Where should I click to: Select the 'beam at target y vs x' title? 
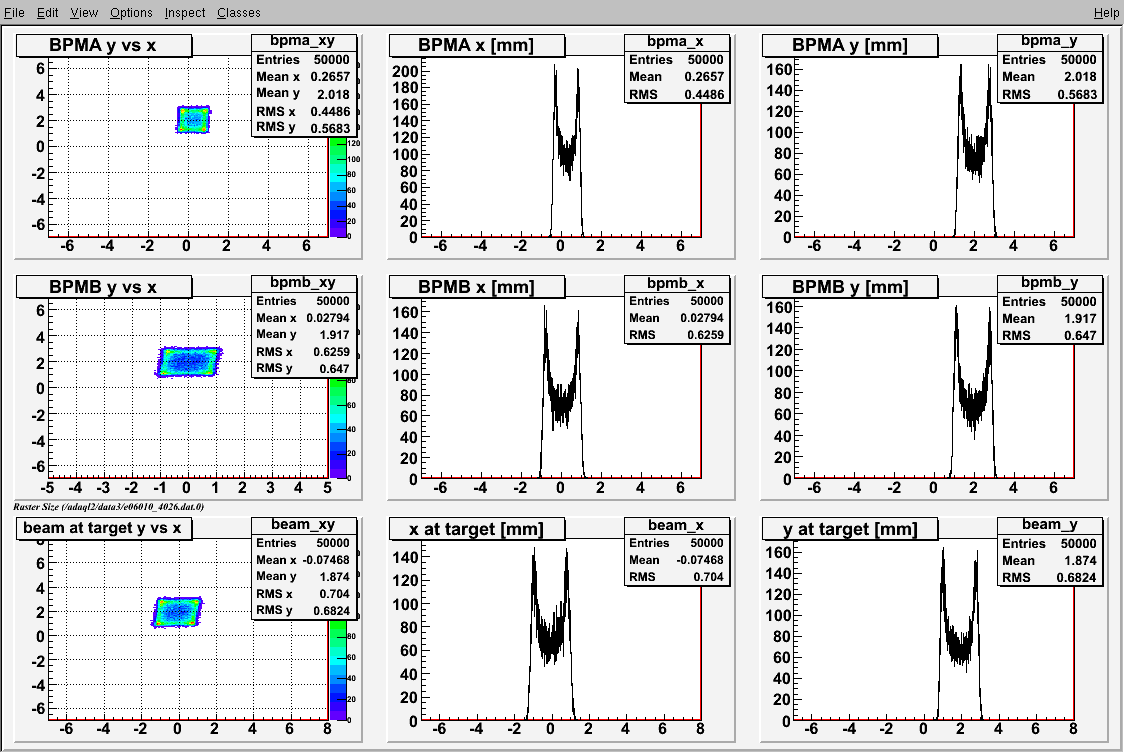click(x=104, y=529)
